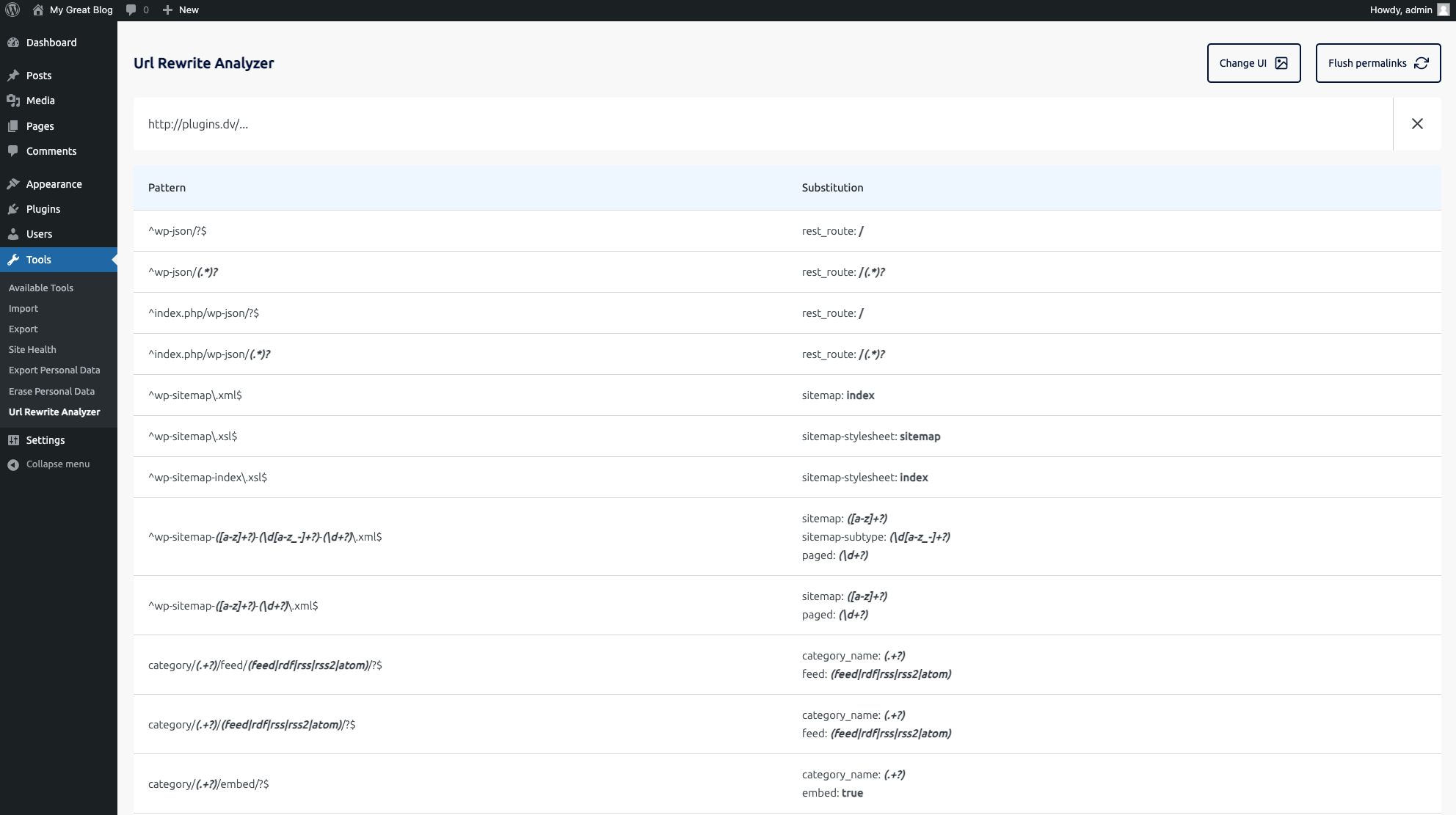1456x815 pixels.
Task: Open the Howdy, admin account menu
Action: (1409, 10)
